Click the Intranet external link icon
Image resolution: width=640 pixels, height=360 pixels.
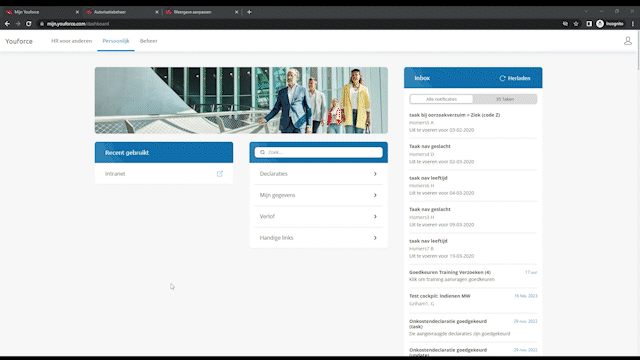point(220,174)
